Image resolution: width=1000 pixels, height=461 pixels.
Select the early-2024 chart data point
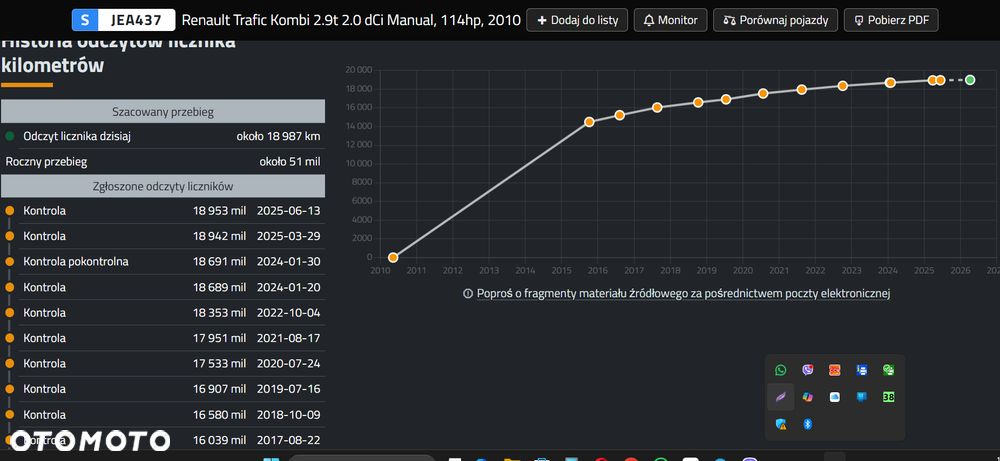(890, 83)
